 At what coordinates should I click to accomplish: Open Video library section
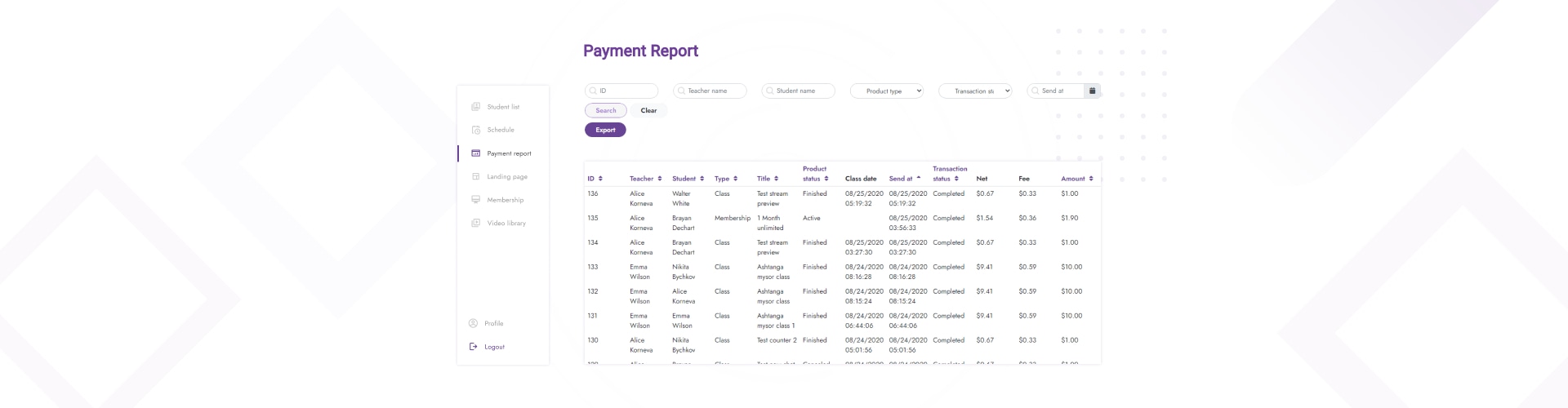coord(506,223)
